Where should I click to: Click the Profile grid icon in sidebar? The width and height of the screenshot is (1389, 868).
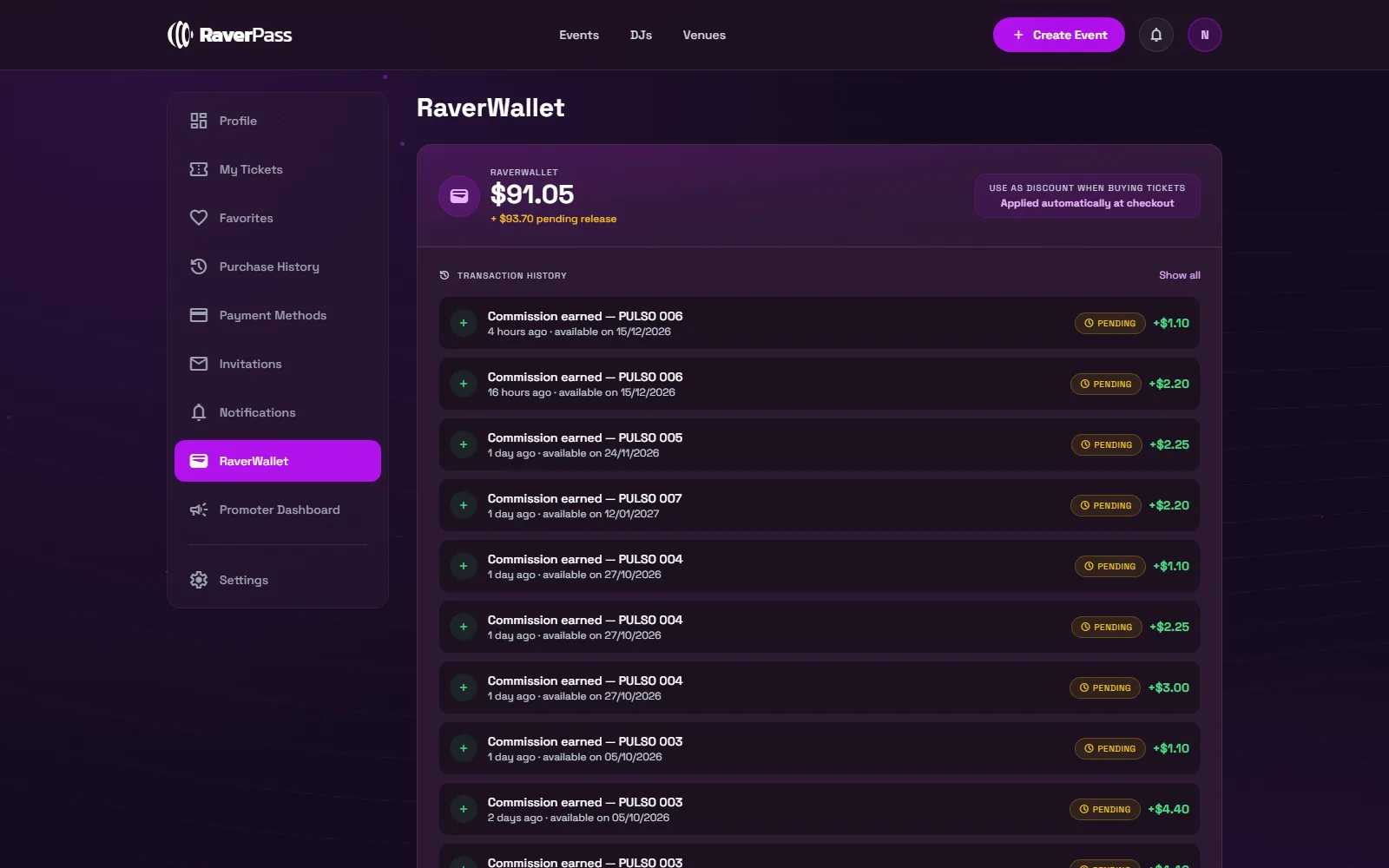click(199, 121)
